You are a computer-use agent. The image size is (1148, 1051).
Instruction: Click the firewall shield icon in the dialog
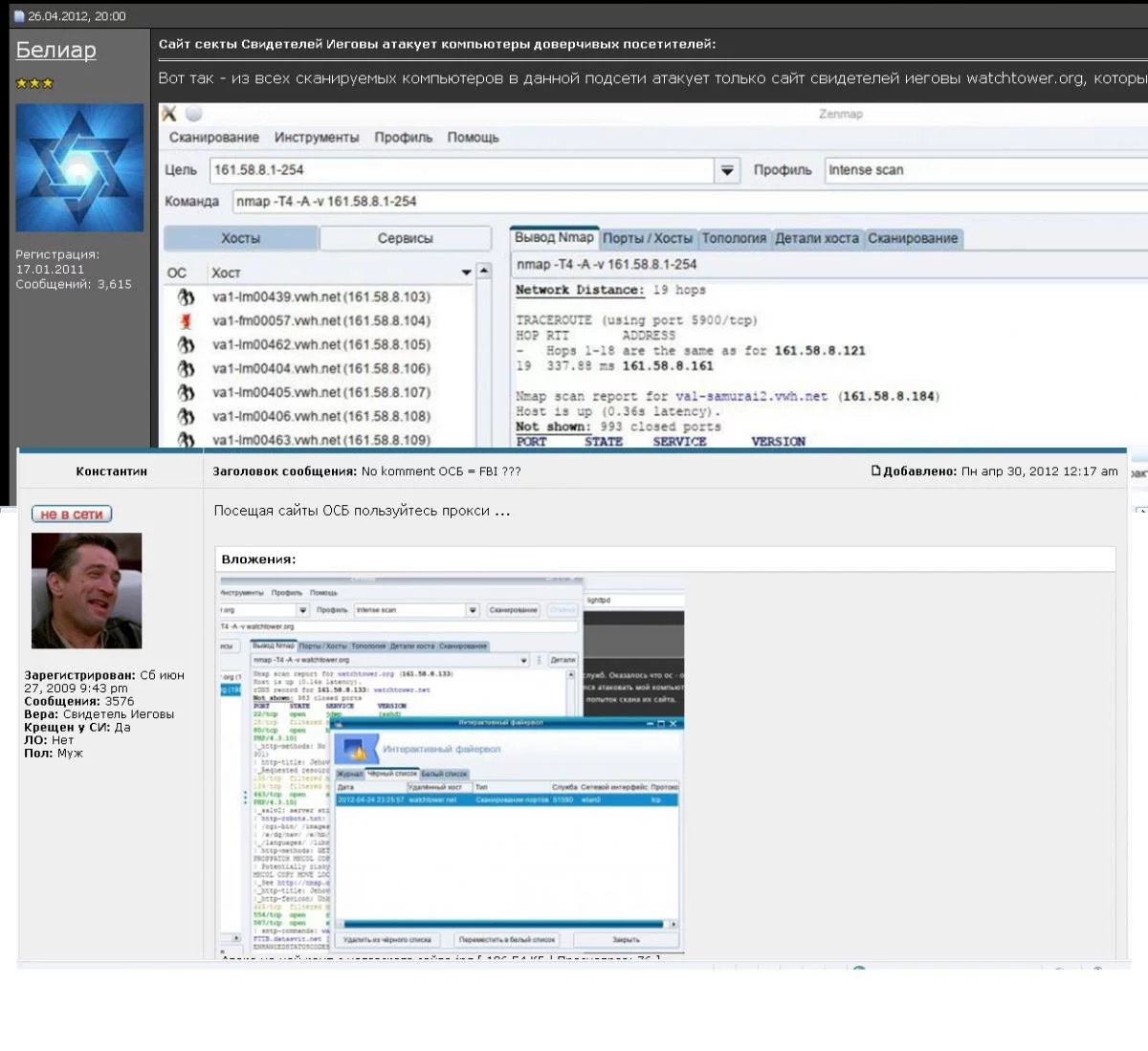coord(355,749)
